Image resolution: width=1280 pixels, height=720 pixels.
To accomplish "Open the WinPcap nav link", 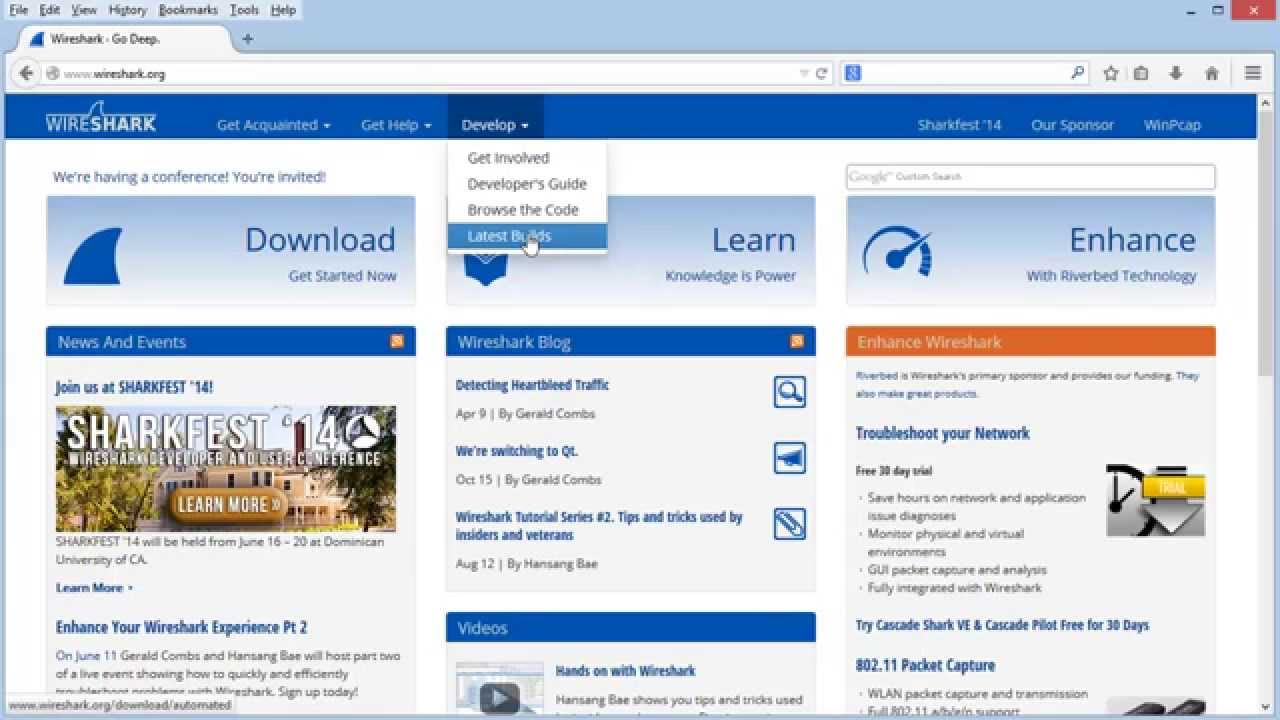I will coord(1172,125).
